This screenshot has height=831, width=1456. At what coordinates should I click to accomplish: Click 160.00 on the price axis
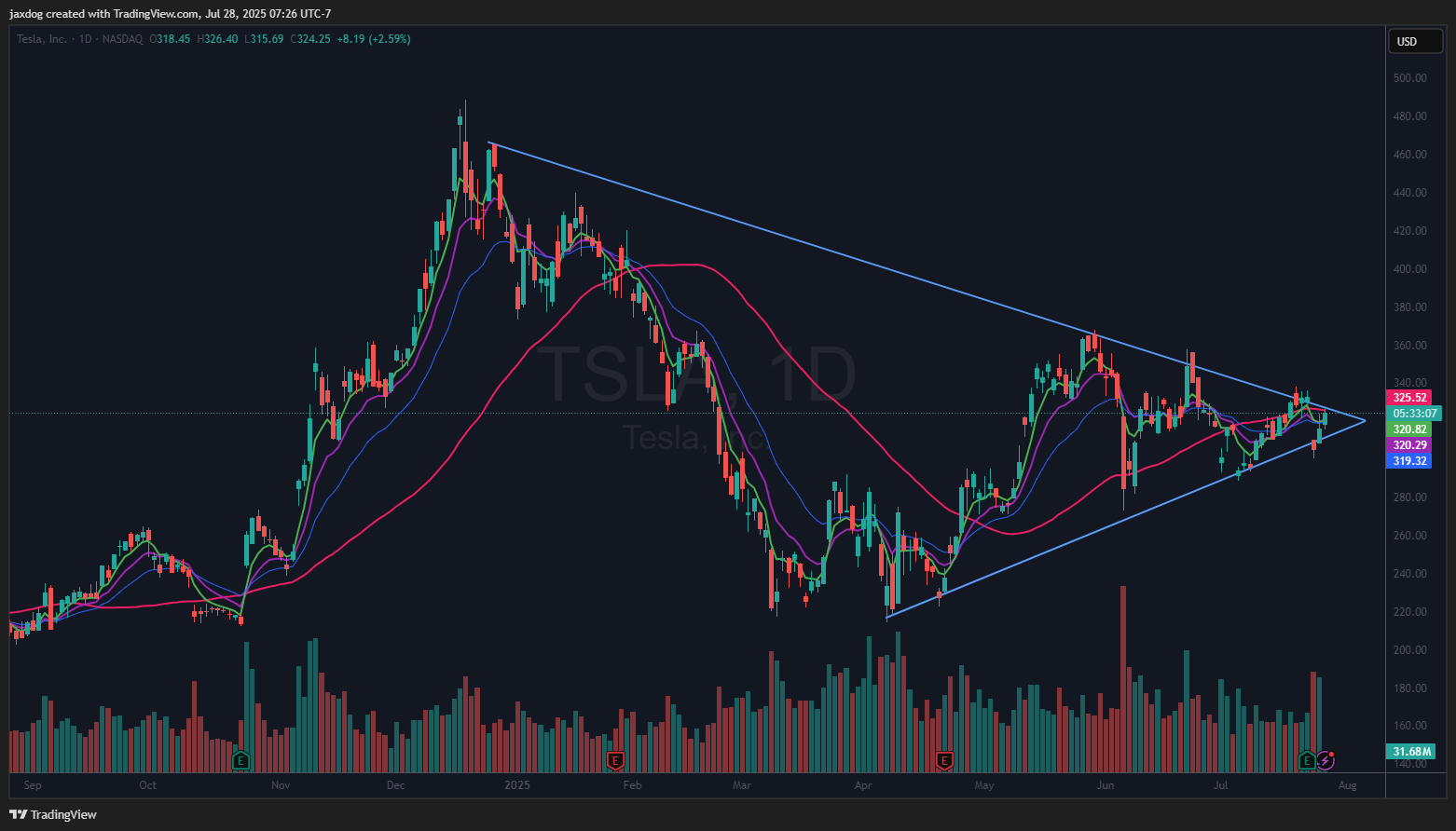click(1409, 726)
